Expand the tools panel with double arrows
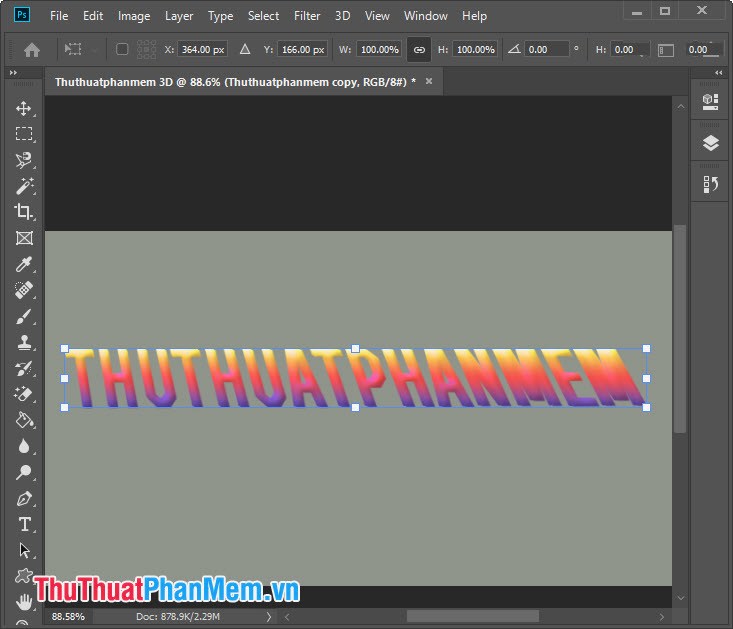The height and width of the screenshot is (629, 733). (x=13, y=72)
